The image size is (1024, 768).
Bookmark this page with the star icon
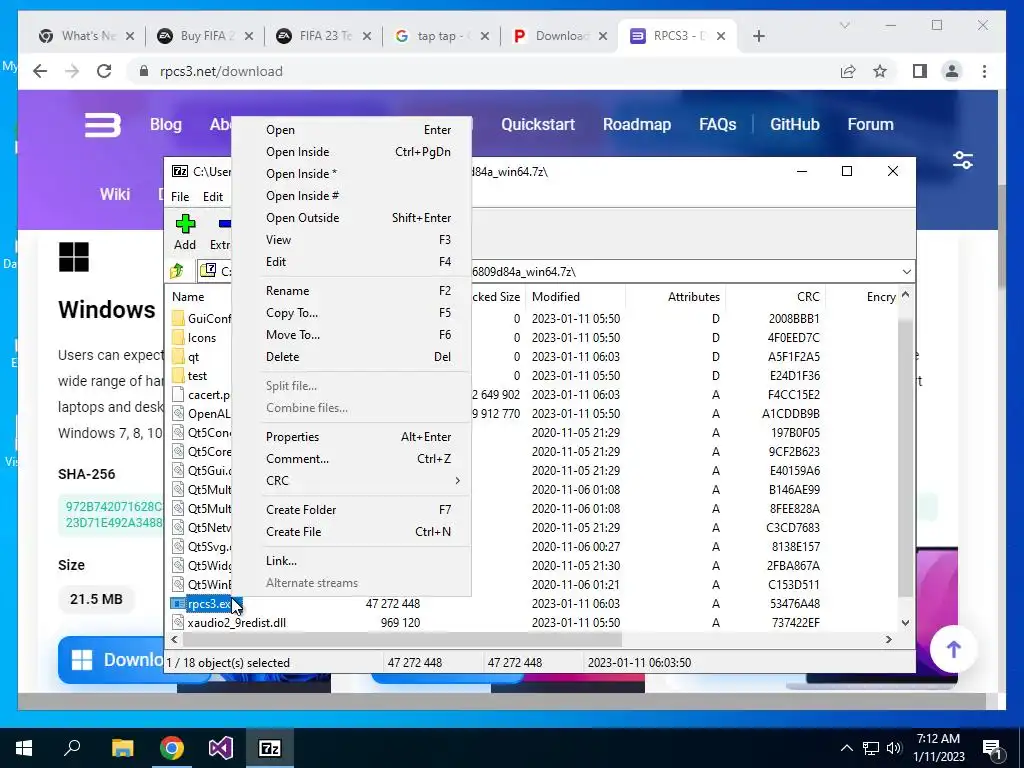pos(880,71)
